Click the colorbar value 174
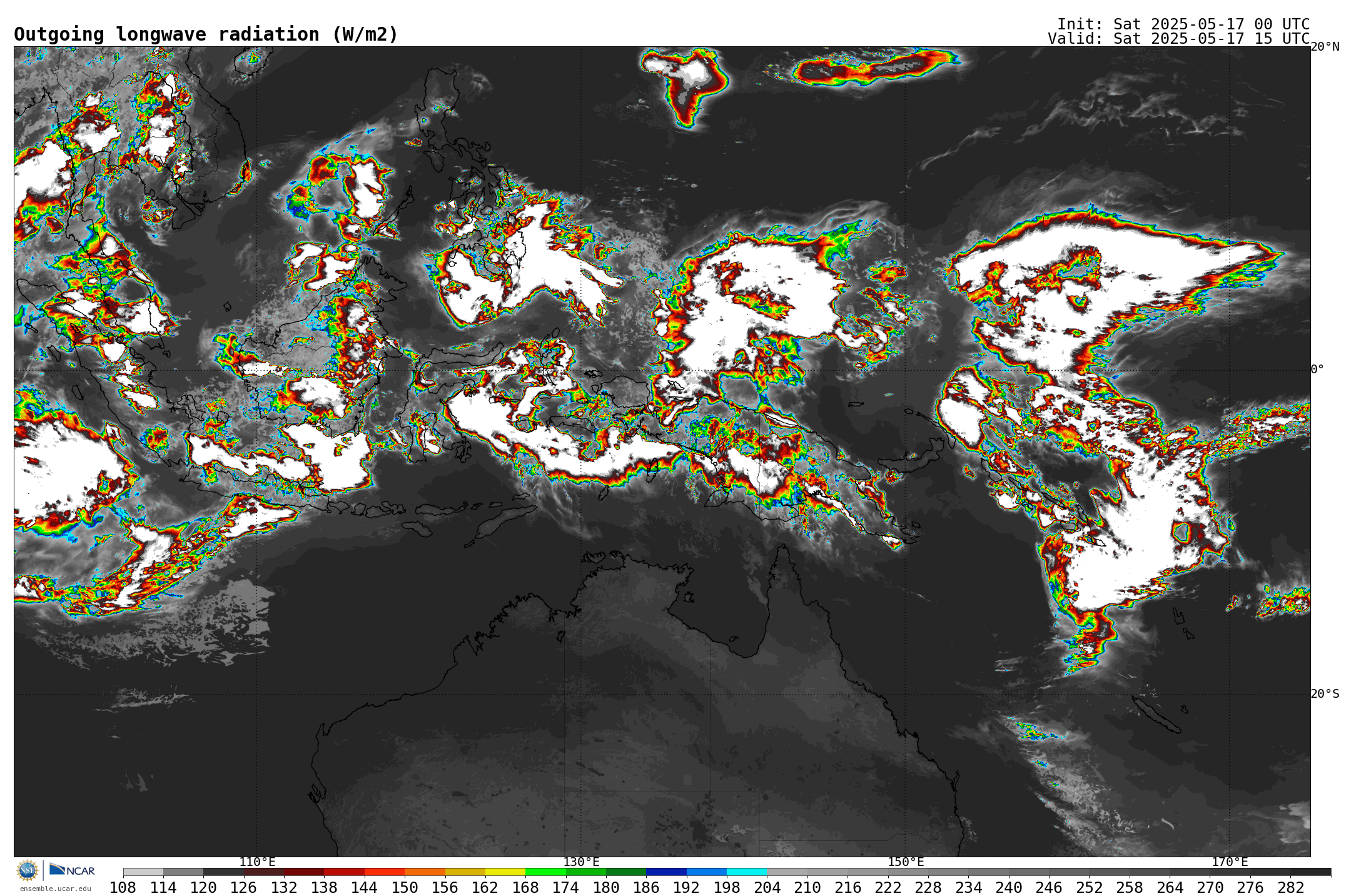This screenshot has height=896, width=1351. coord(566,888)
